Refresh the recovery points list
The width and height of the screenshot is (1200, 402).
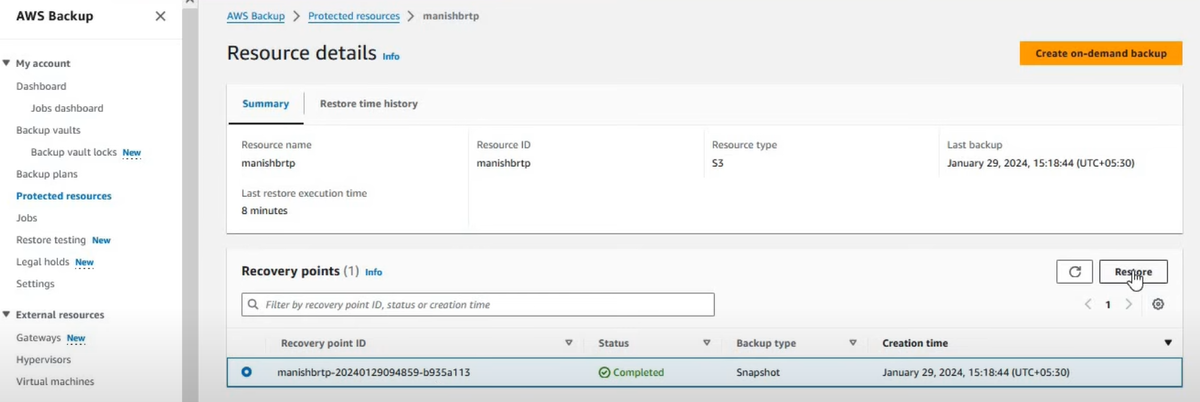[1074, 271]
